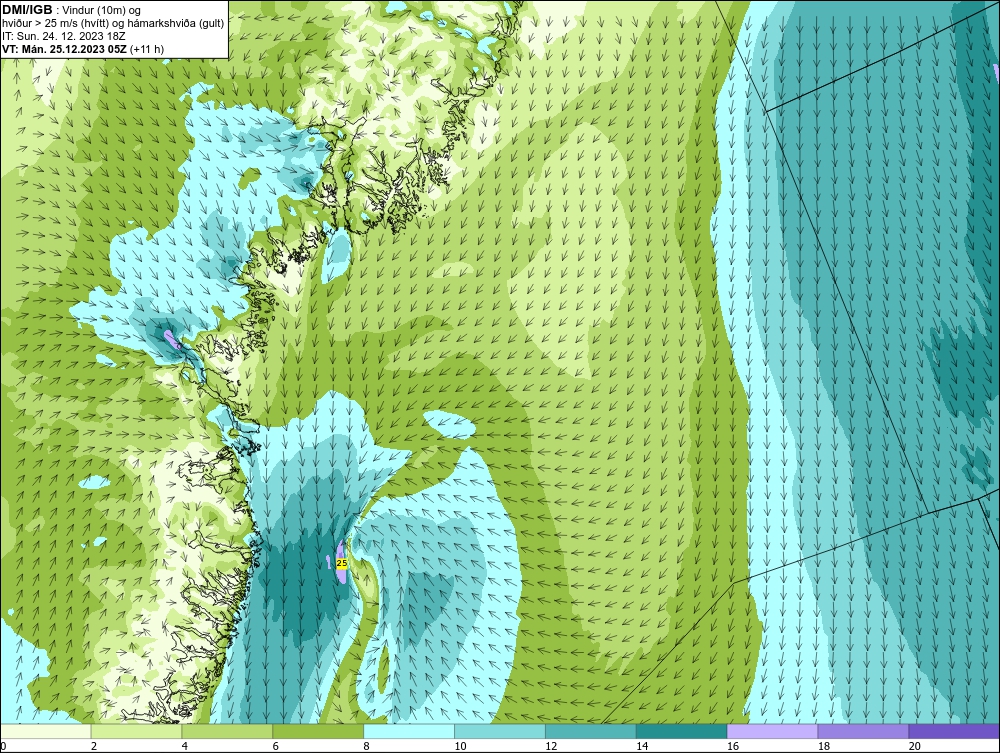Viewport: 1000px width, 753px height.
Task: Click the 6–8 m/s olive green swatch
Action: 318,731
